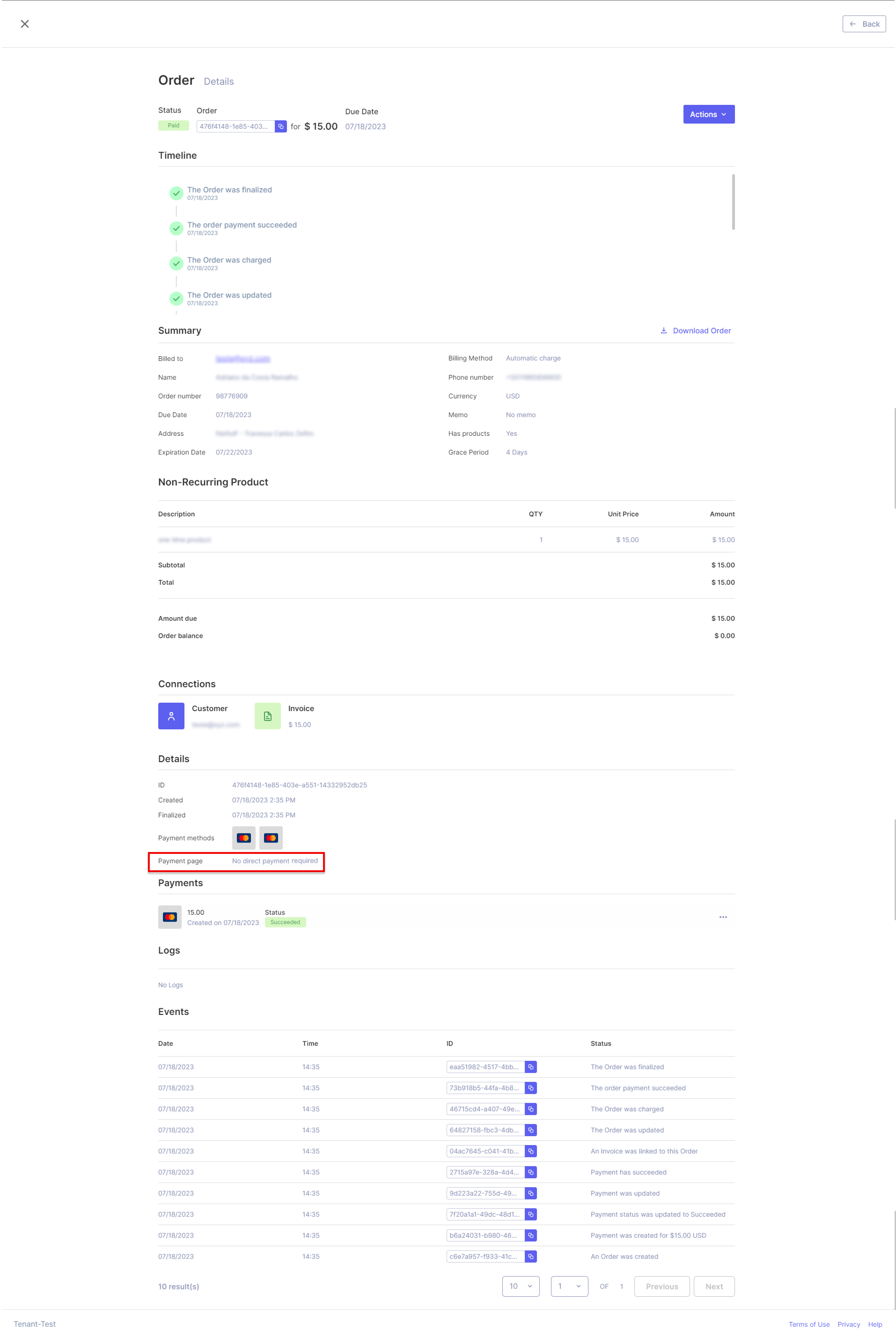Image resolution: width=896 pixels, height=1337 pixels.
Task: Click the Tenant-Test footer label
Action: (35, 1324)
